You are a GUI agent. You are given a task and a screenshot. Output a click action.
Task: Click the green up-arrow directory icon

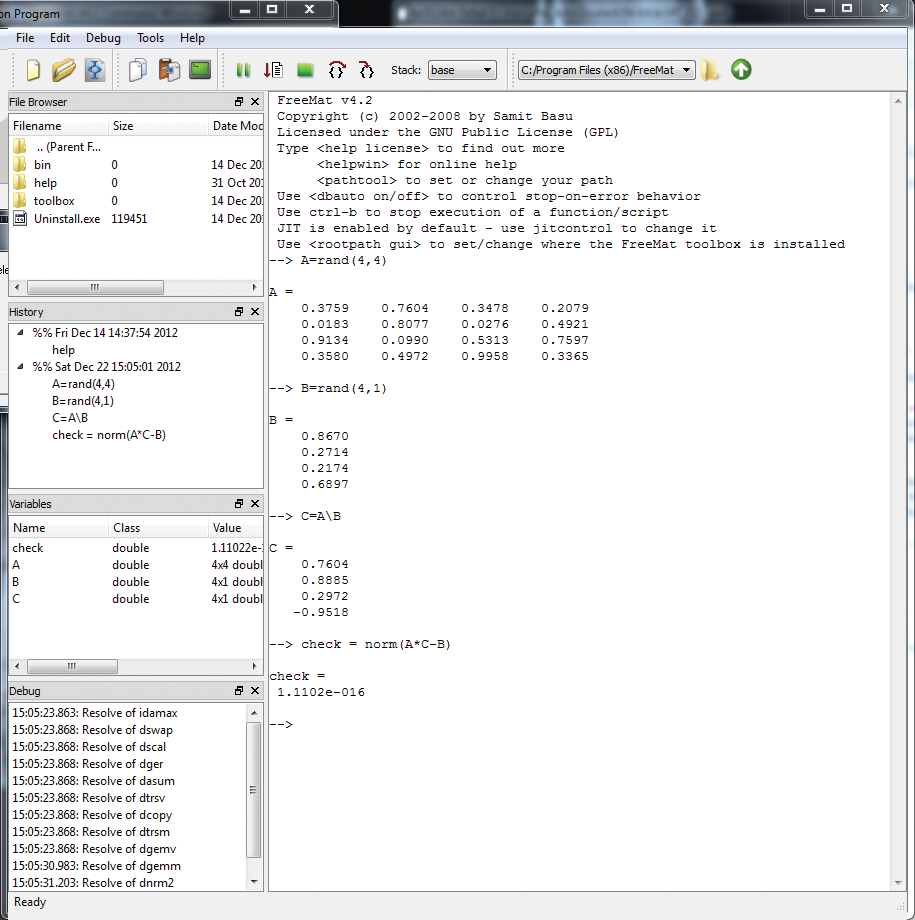pos(740,69)
